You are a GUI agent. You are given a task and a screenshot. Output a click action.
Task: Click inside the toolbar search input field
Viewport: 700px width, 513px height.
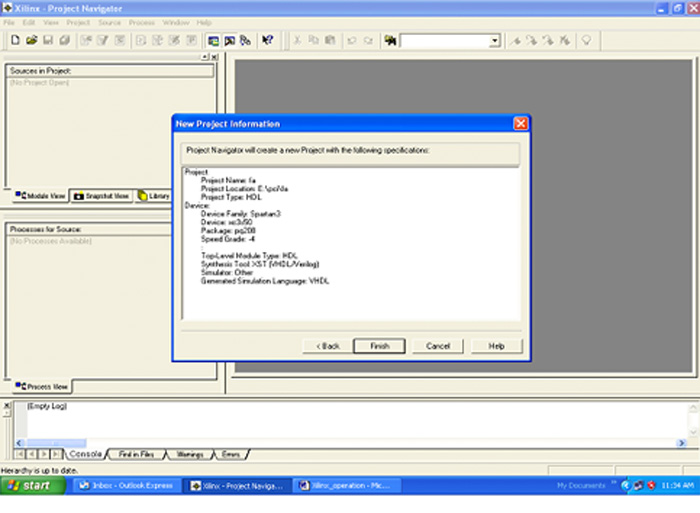pos(445,41)
